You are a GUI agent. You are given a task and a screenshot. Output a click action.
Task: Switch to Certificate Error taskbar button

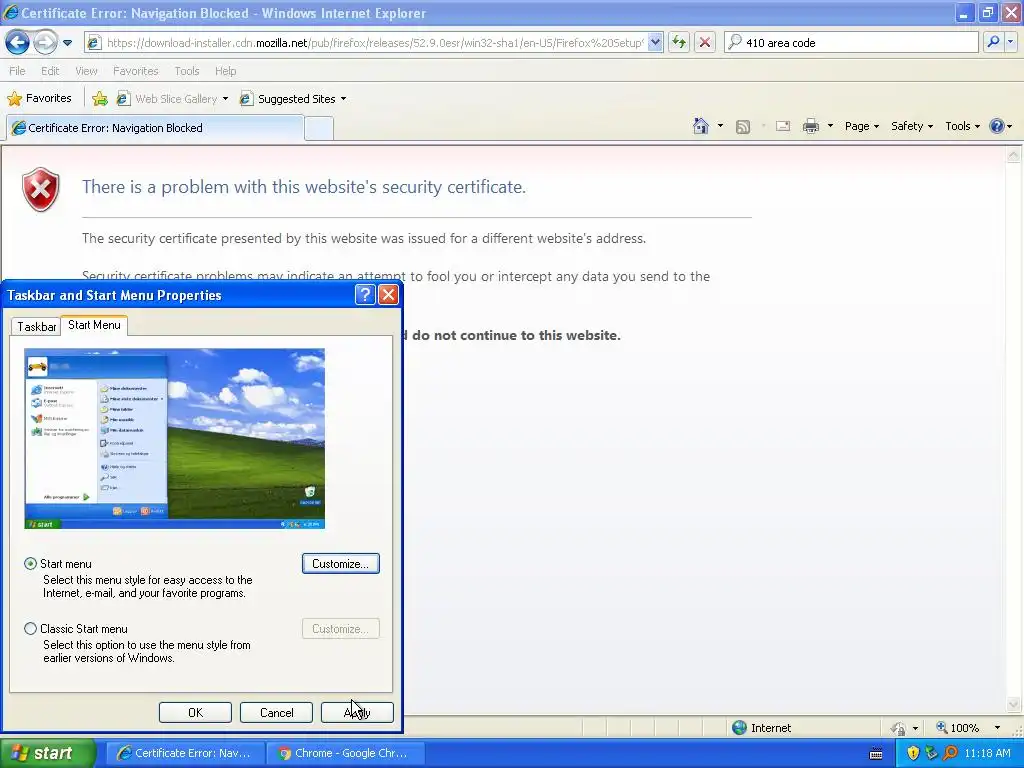(185, 753)
